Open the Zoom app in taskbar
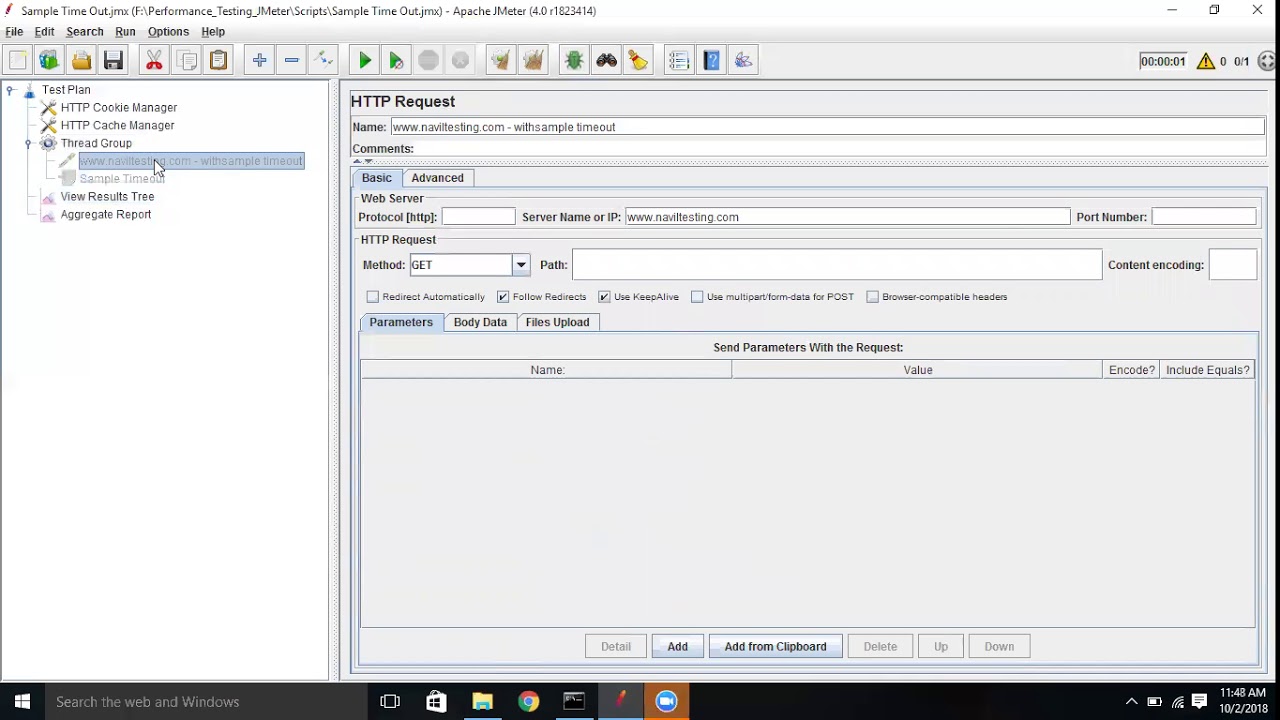Screen dimensions: 1280x720 pyautogui.click(x=666, y=702)
